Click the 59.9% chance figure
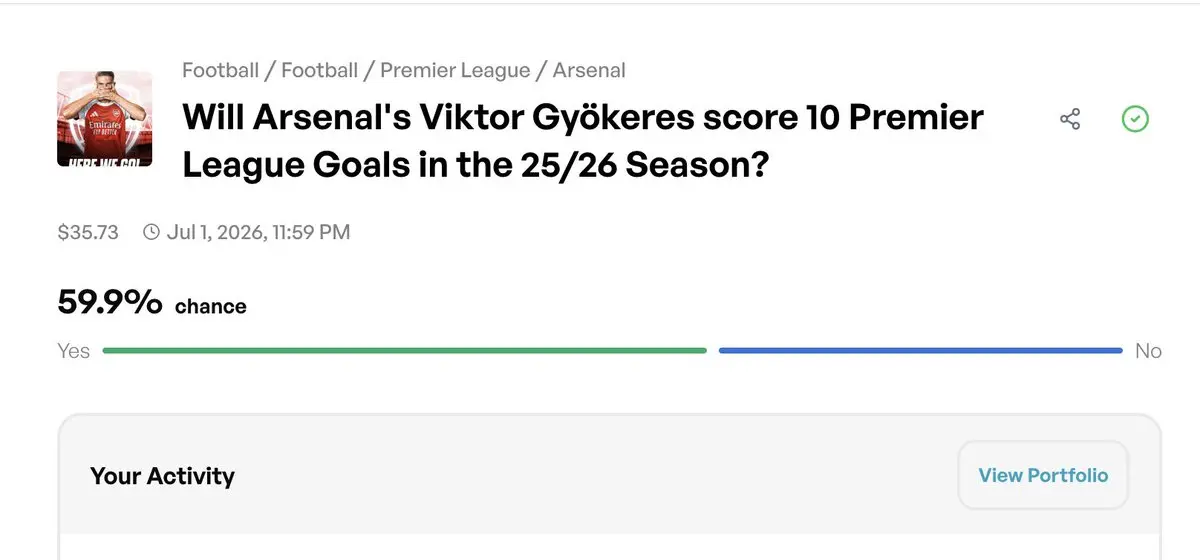This screenshot has height=560, width=1200. (x=110, y=303)
